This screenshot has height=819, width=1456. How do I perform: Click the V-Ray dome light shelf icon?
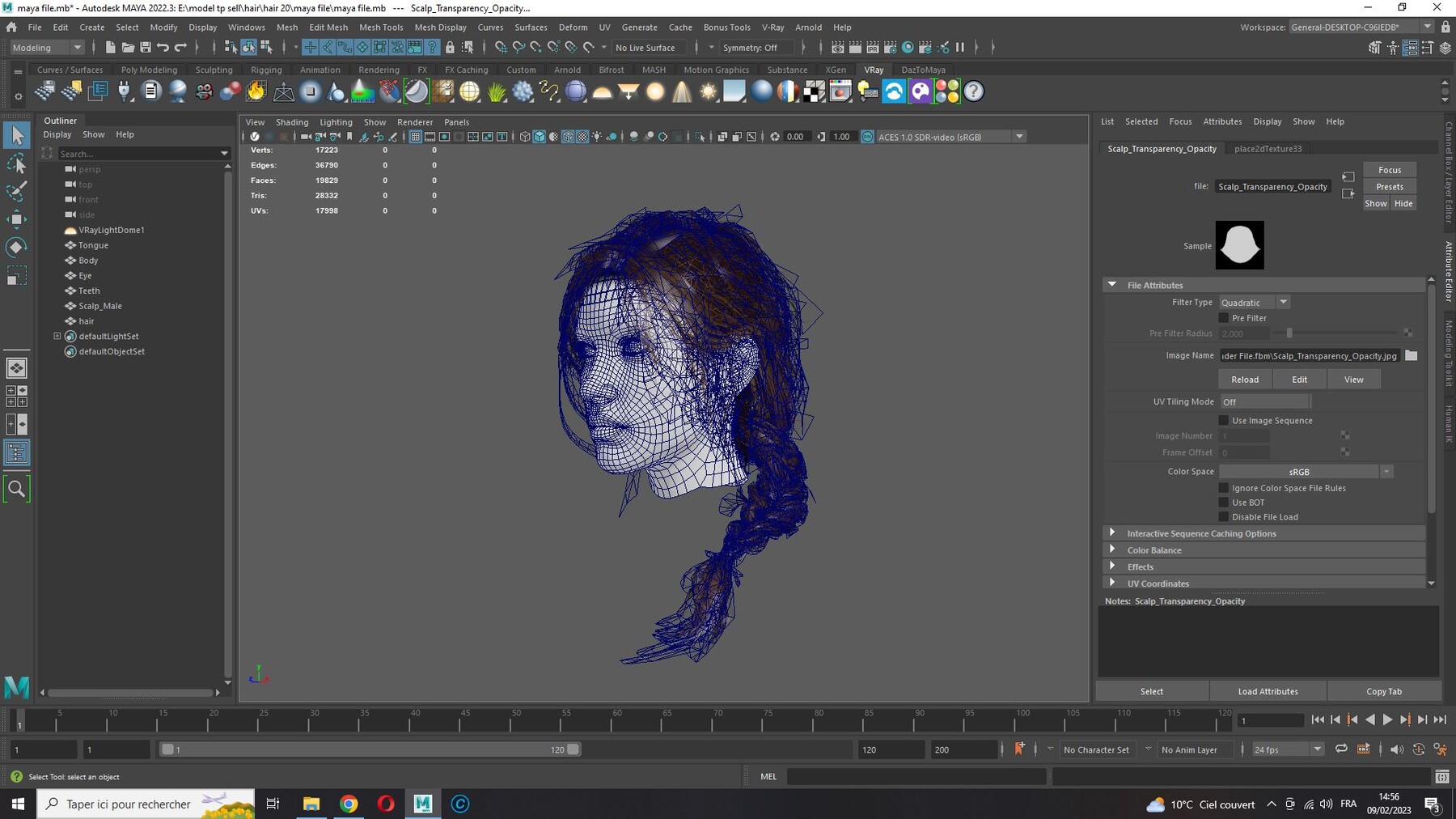[602, 91]
